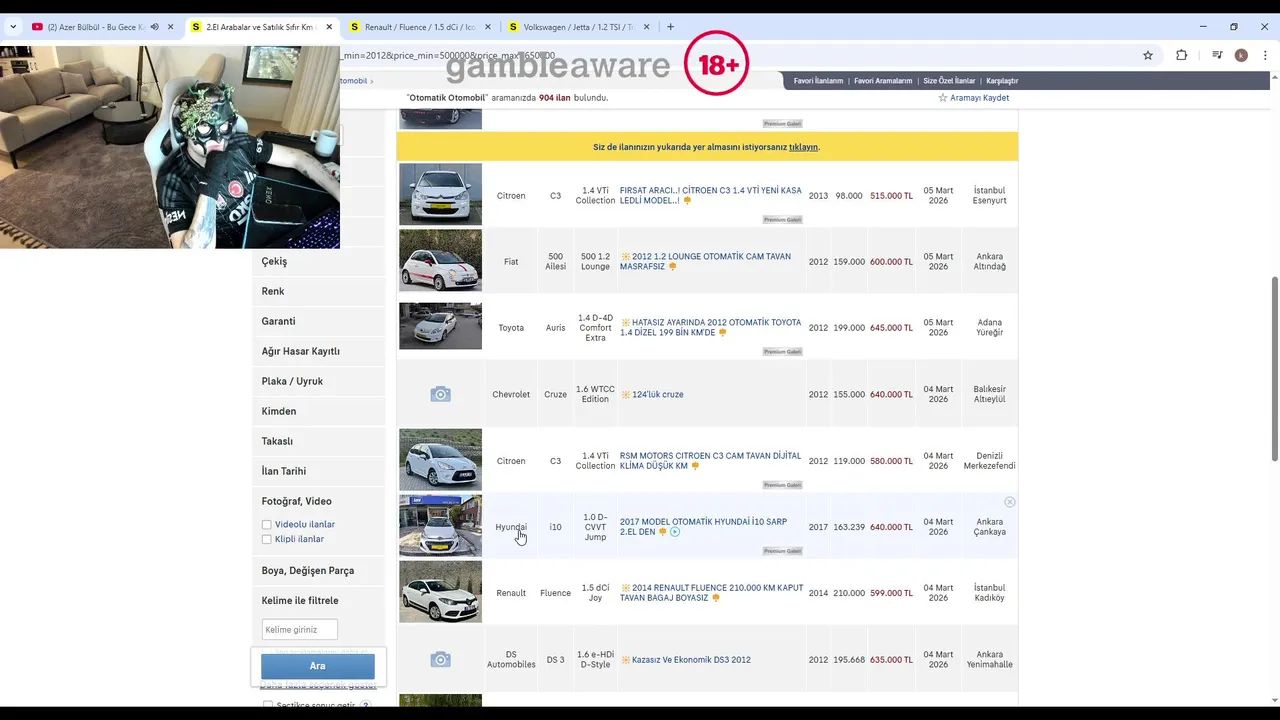
Task: Click the thumbs icon after FIRSAT ARACI title
Action: coord(687,201)
